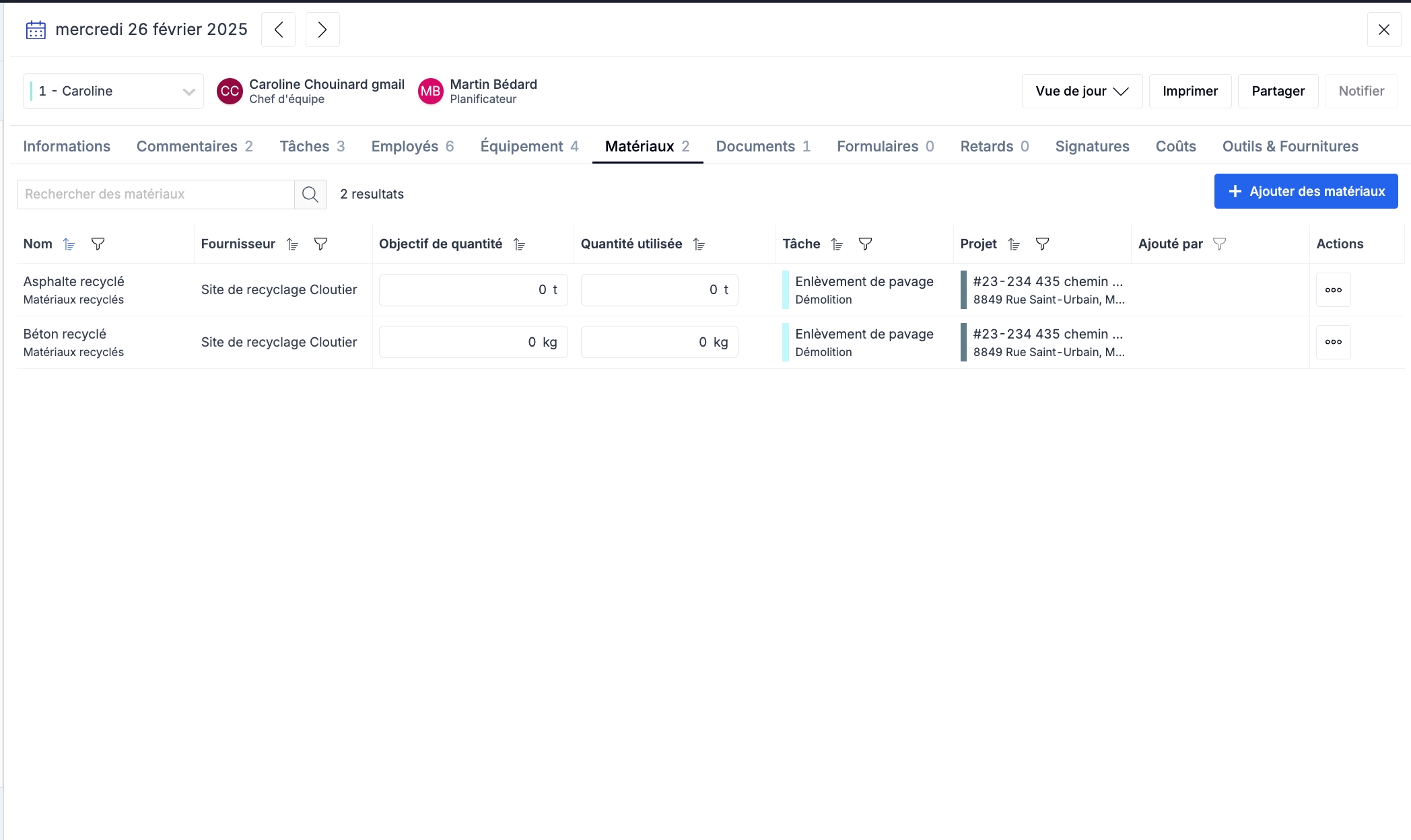
Task: Open actions menu for Asphalte recyclé
Action: 1333,290
